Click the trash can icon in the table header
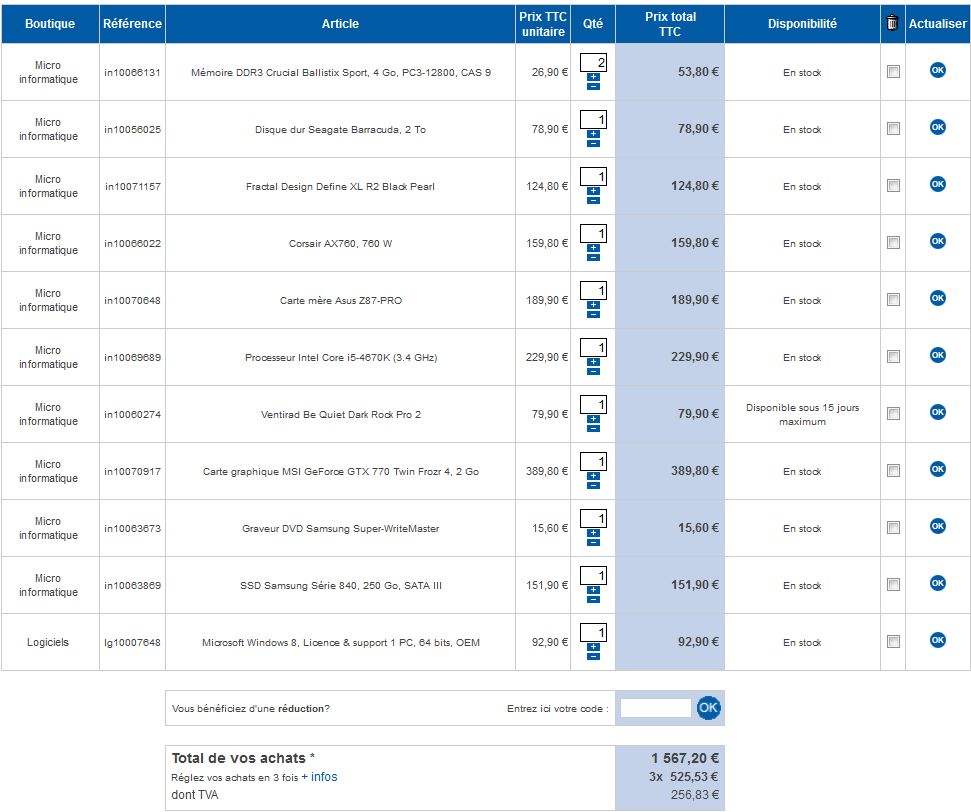The height and width of the screenshot is (812, 971). pos(892,24)
